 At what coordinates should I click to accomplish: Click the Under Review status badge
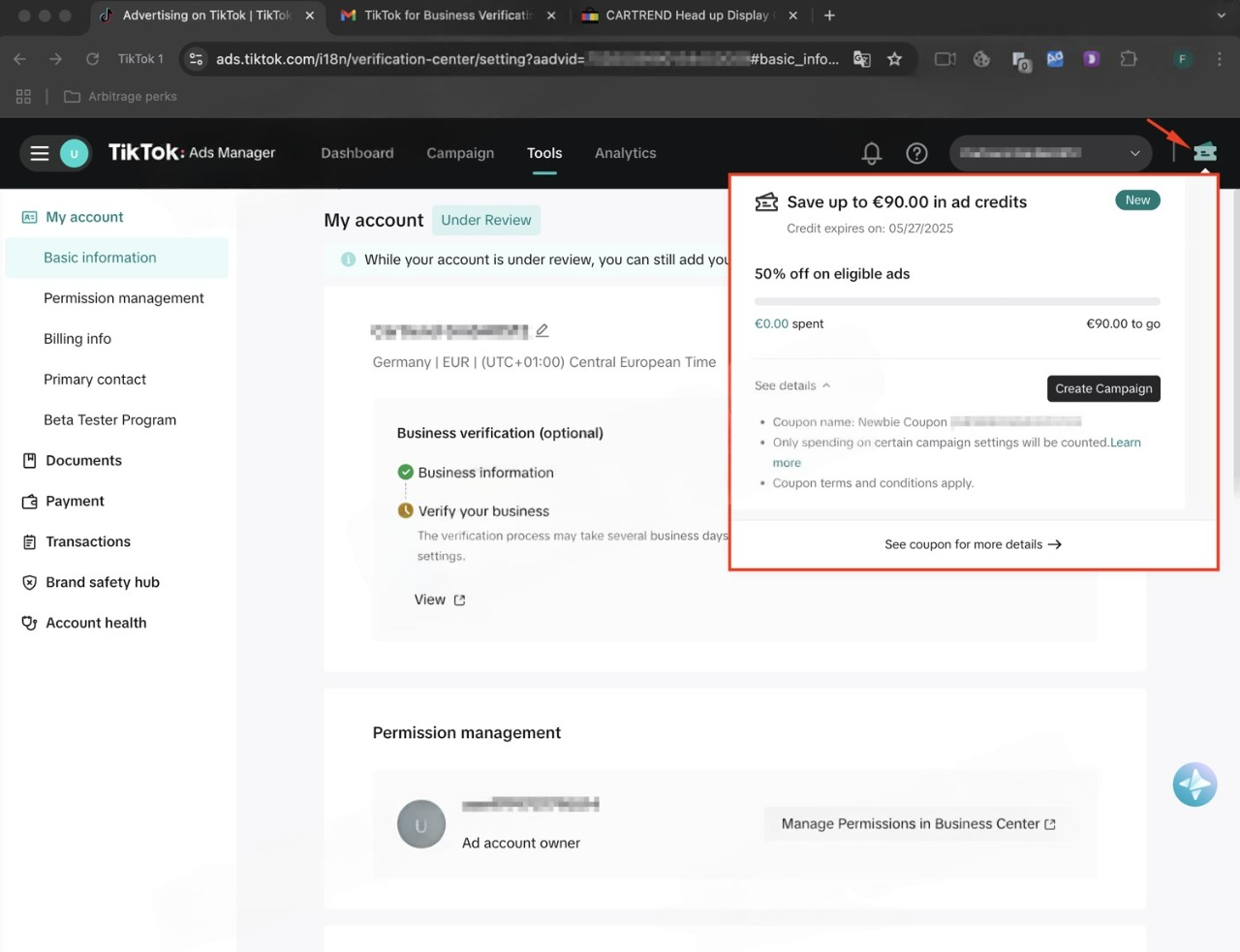click(486, 220)
